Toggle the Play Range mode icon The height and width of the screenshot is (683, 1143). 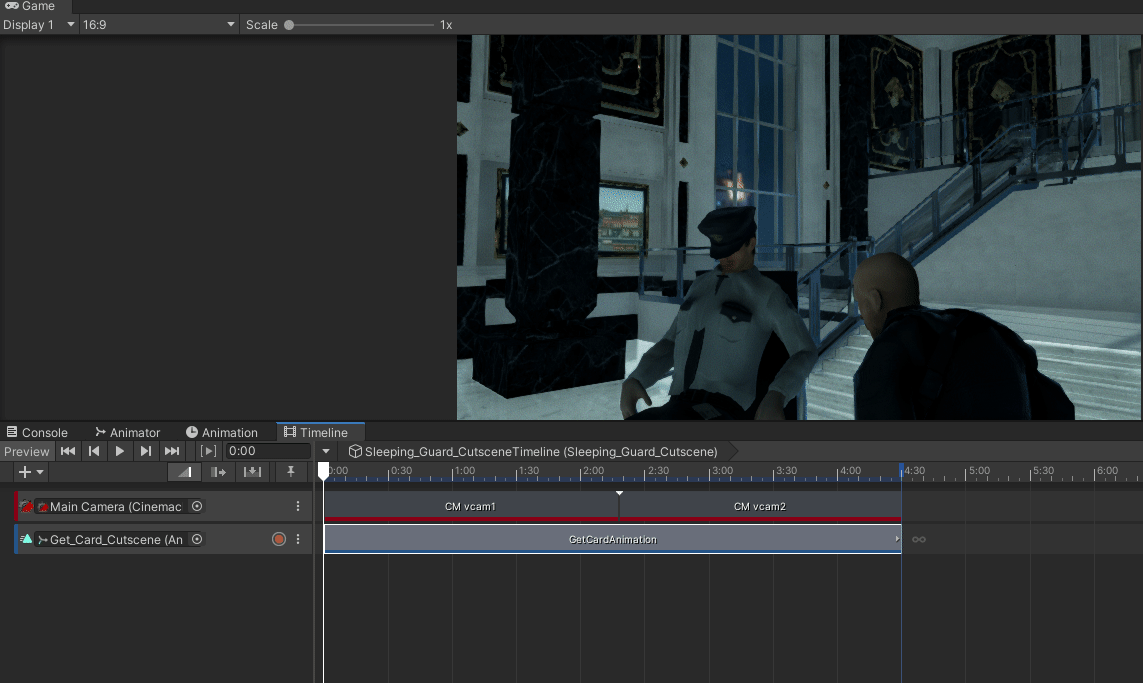(208, 451)
